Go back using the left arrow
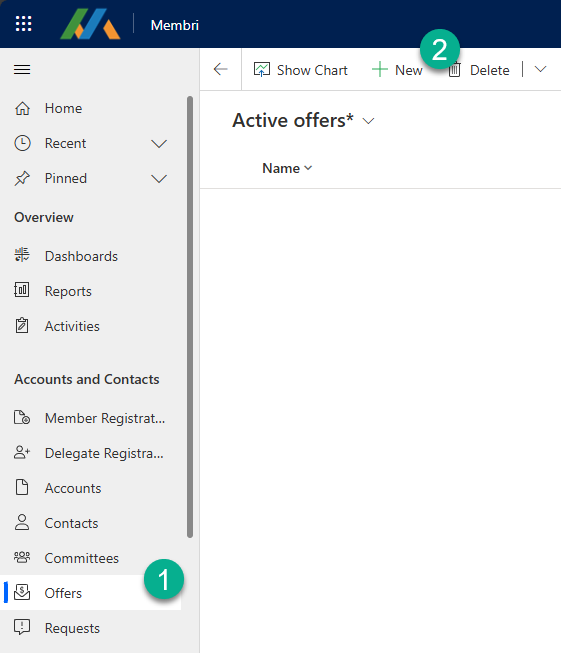Viewport: 561px width, 653px height. (220, 69)
